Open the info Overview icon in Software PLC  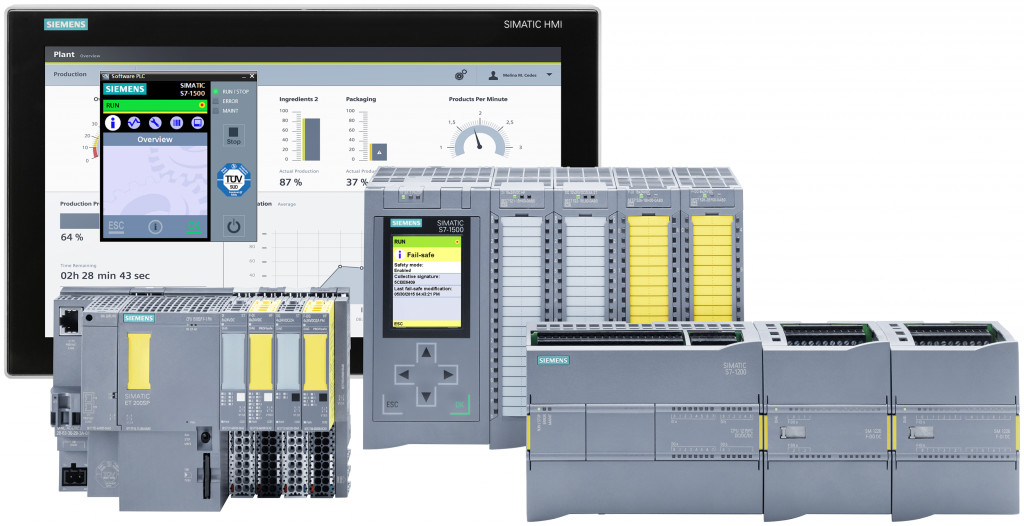pyautogui.click(x=113, y=123)
